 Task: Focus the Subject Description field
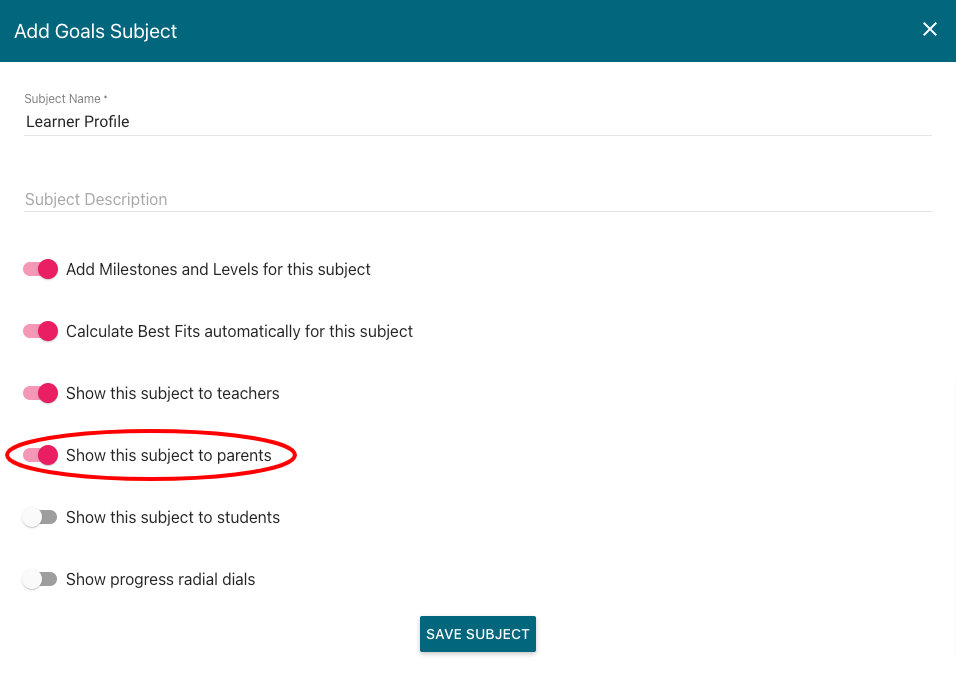477,199
